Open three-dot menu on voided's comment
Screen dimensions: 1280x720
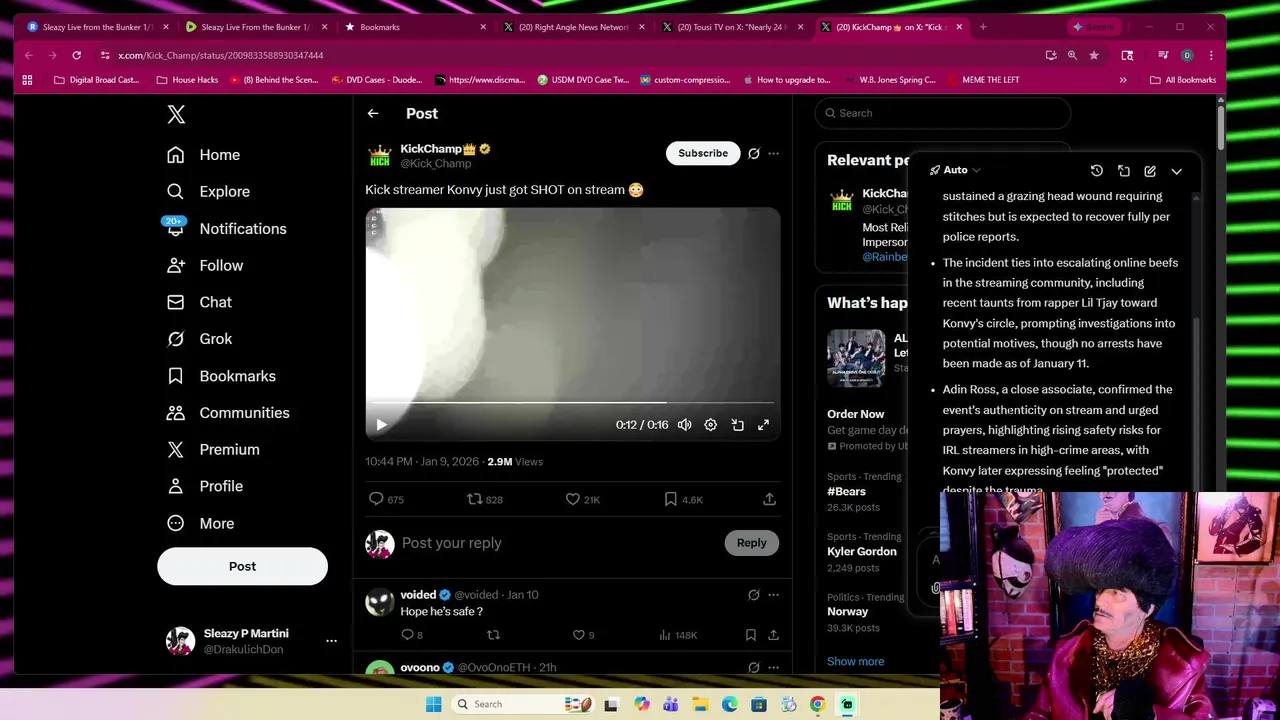[x=773, y=595]
